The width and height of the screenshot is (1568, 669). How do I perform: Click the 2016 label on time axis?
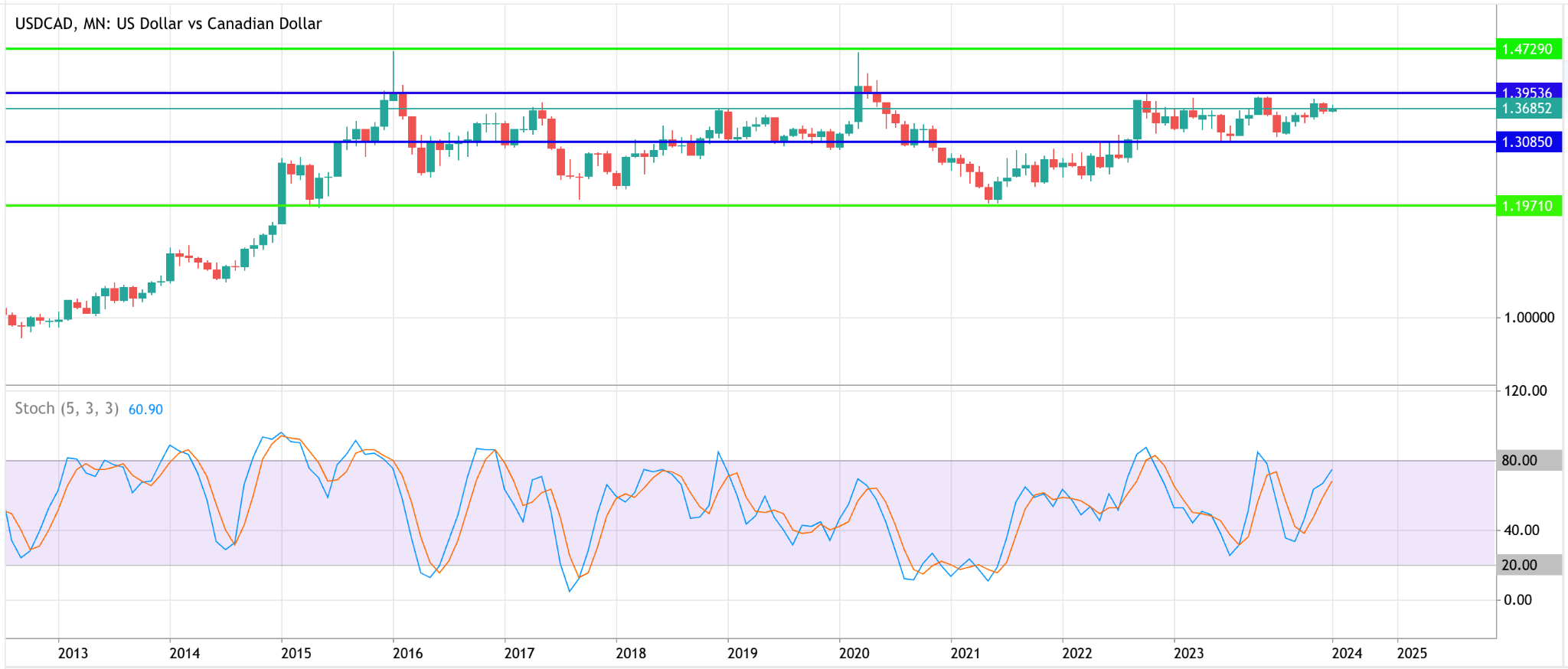[407, 653]
